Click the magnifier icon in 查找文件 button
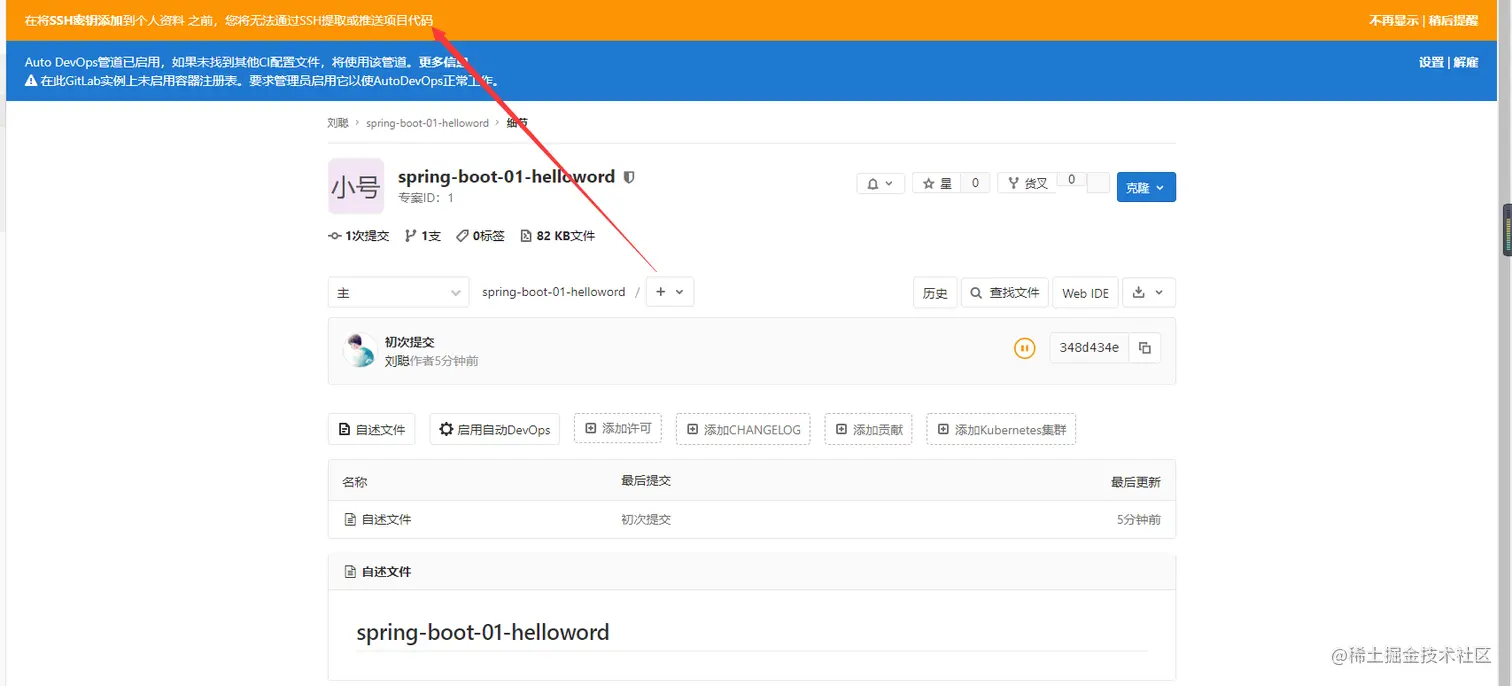This screenshot has width=1512, height=686. pos(977,293)
